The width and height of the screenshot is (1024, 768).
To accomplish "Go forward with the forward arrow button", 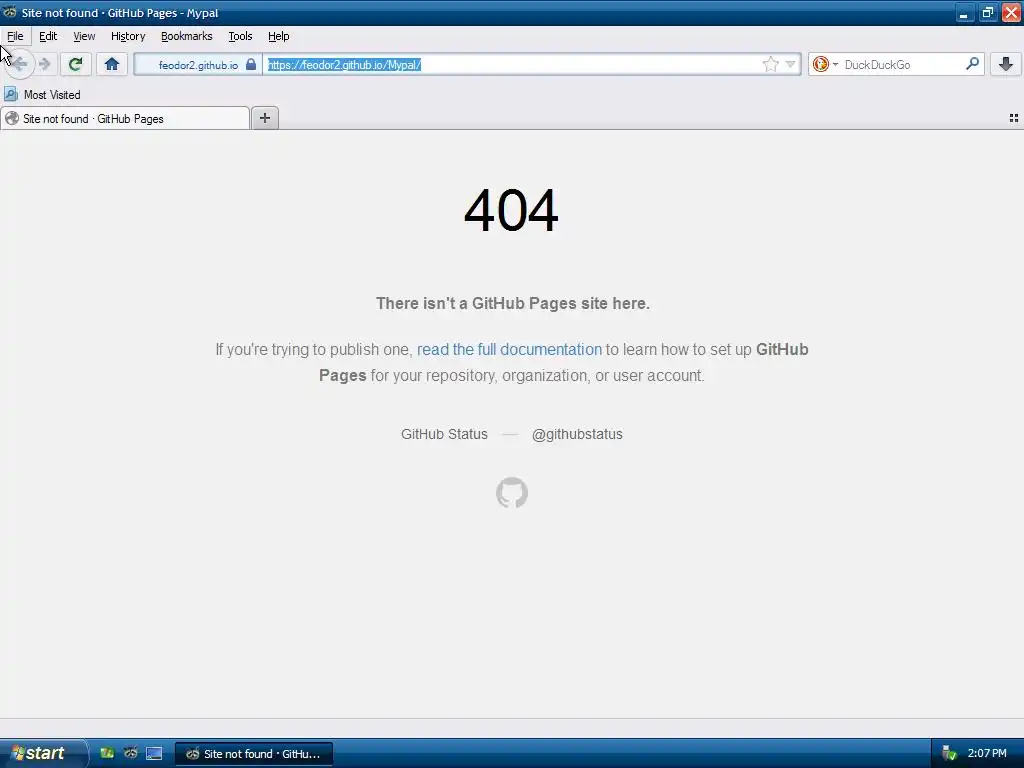I will (x=44, y=64).
